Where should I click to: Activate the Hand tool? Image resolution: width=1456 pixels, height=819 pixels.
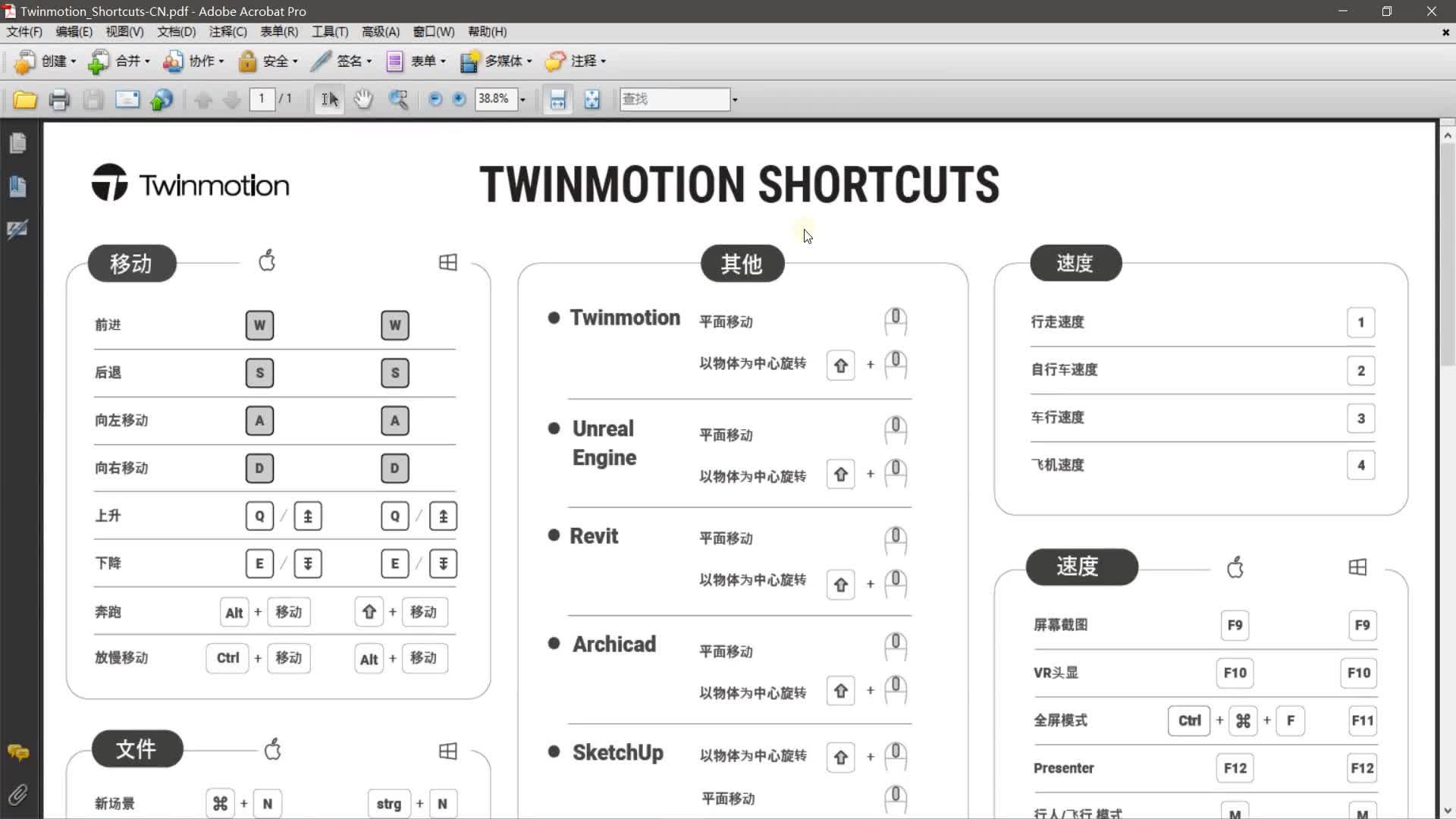[363, 99]
